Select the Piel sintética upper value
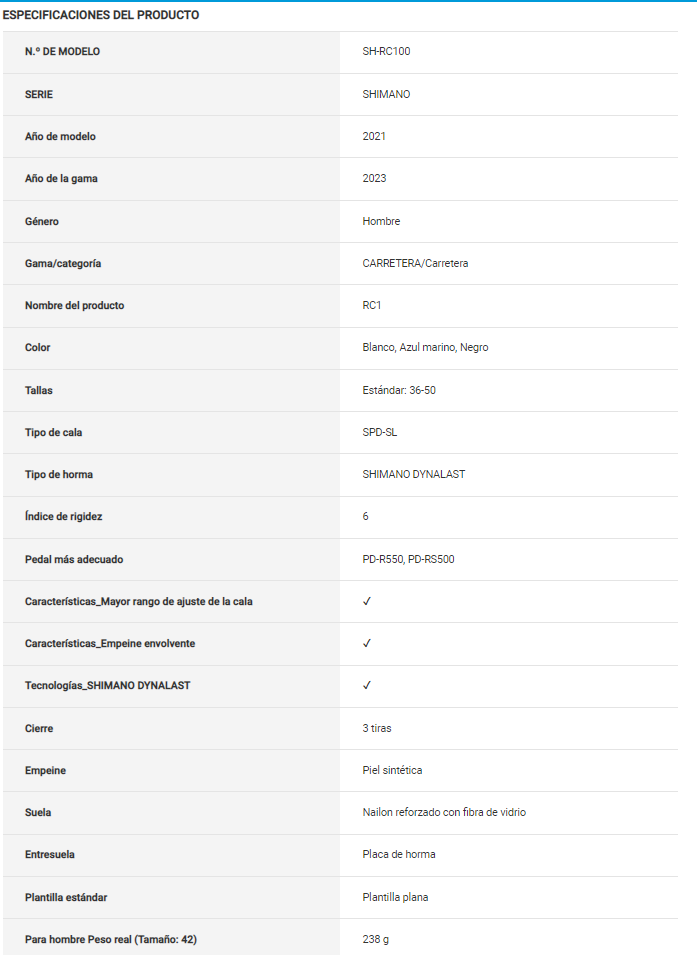 tap(392, 770)
